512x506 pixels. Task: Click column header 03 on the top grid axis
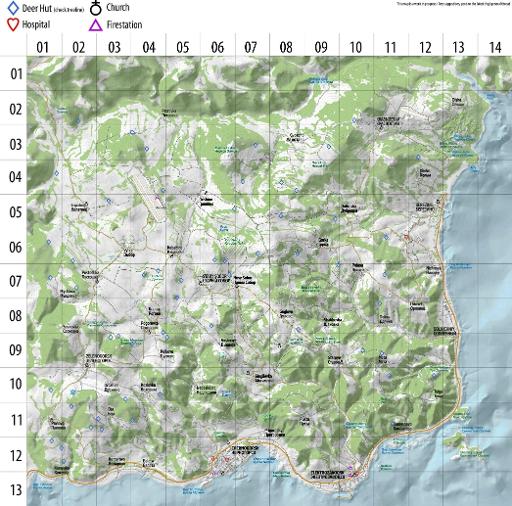114,47
